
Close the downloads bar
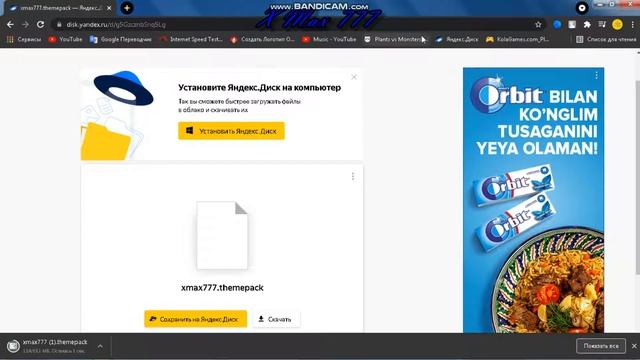tap(634, 346)
